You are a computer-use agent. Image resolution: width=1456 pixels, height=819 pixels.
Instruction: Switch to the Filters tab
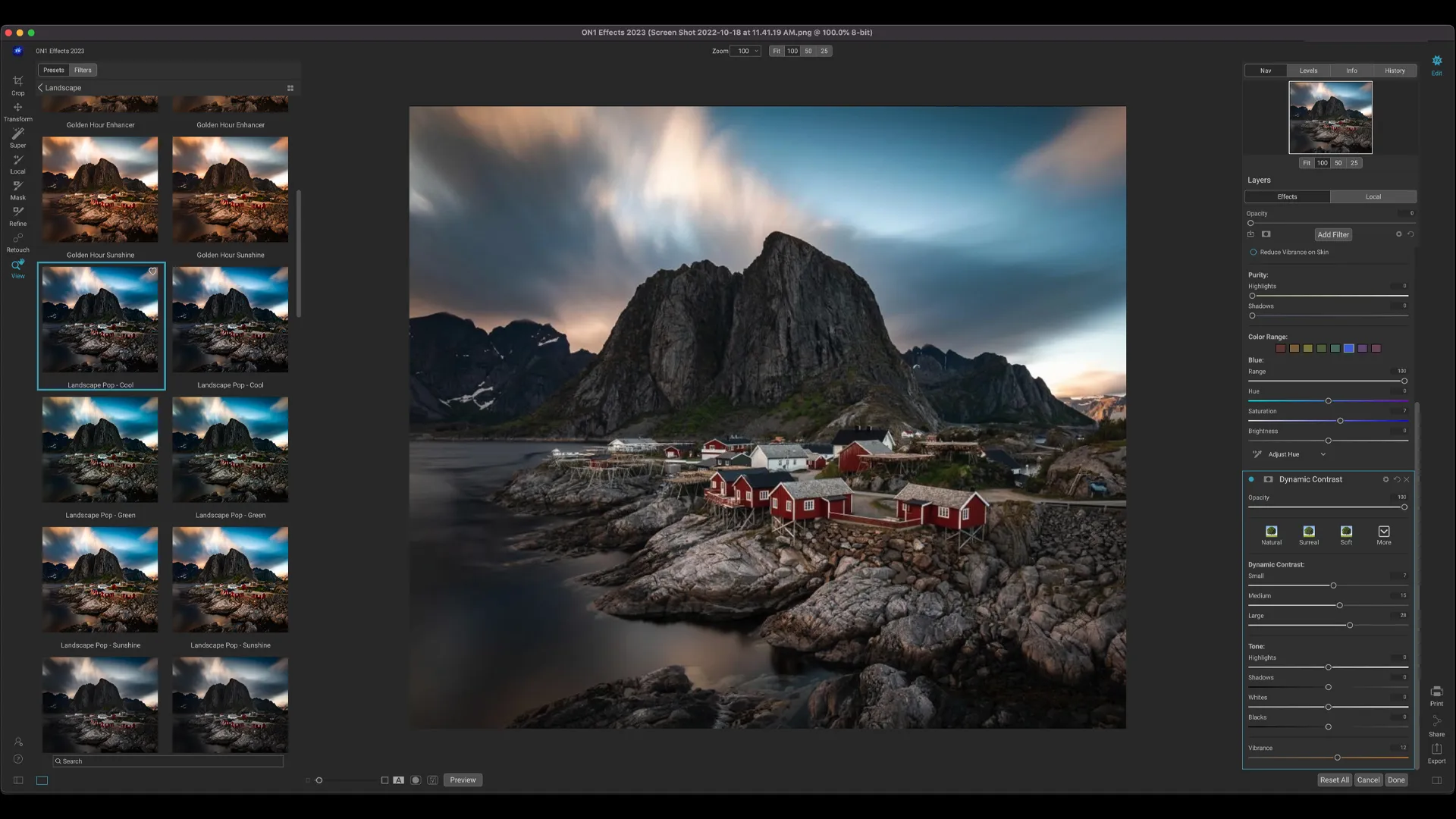point(83,70)
